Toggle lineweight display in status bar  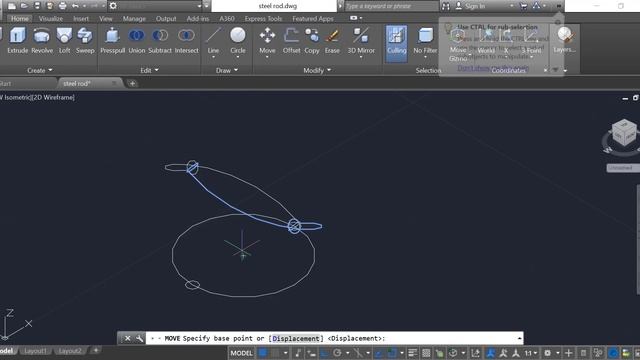(412, 353)
